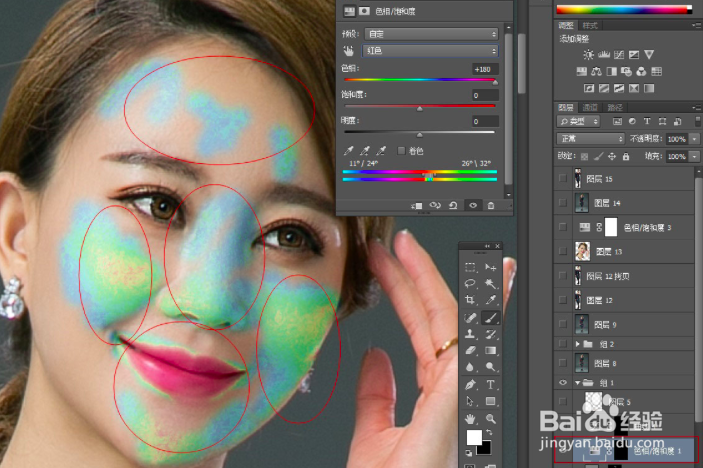Select the Blur tool
This screenshot has height=468, width=703.
tap(470, 367)
